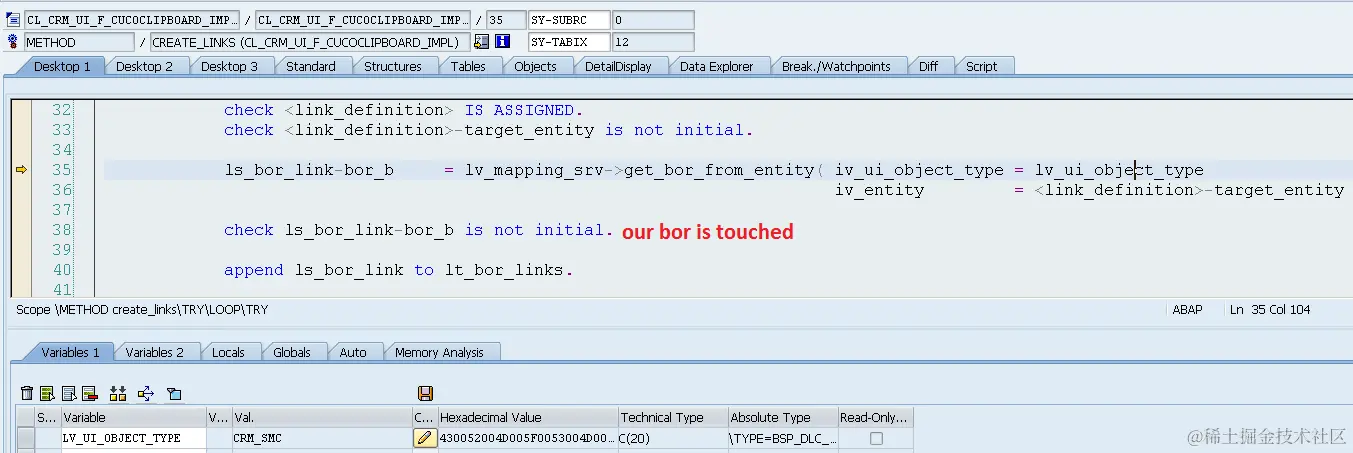Switch to Desktop 1 tab
Image resolution: width=1353 pixels, height=453 pixels.
62,66
